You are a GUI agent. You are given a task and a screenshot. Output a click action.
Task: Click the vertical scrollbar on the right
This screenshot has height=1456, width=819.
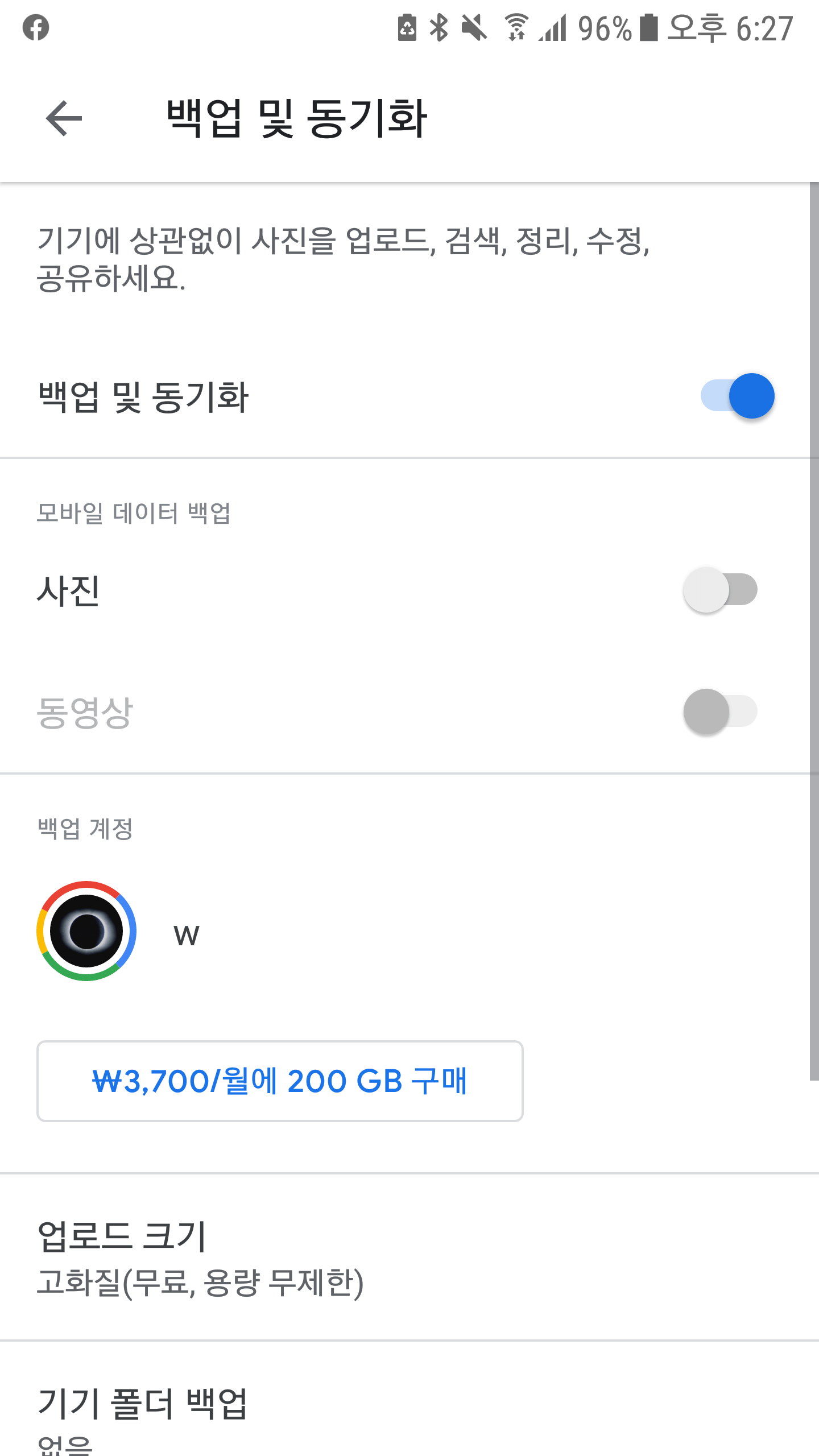point(814,631)
